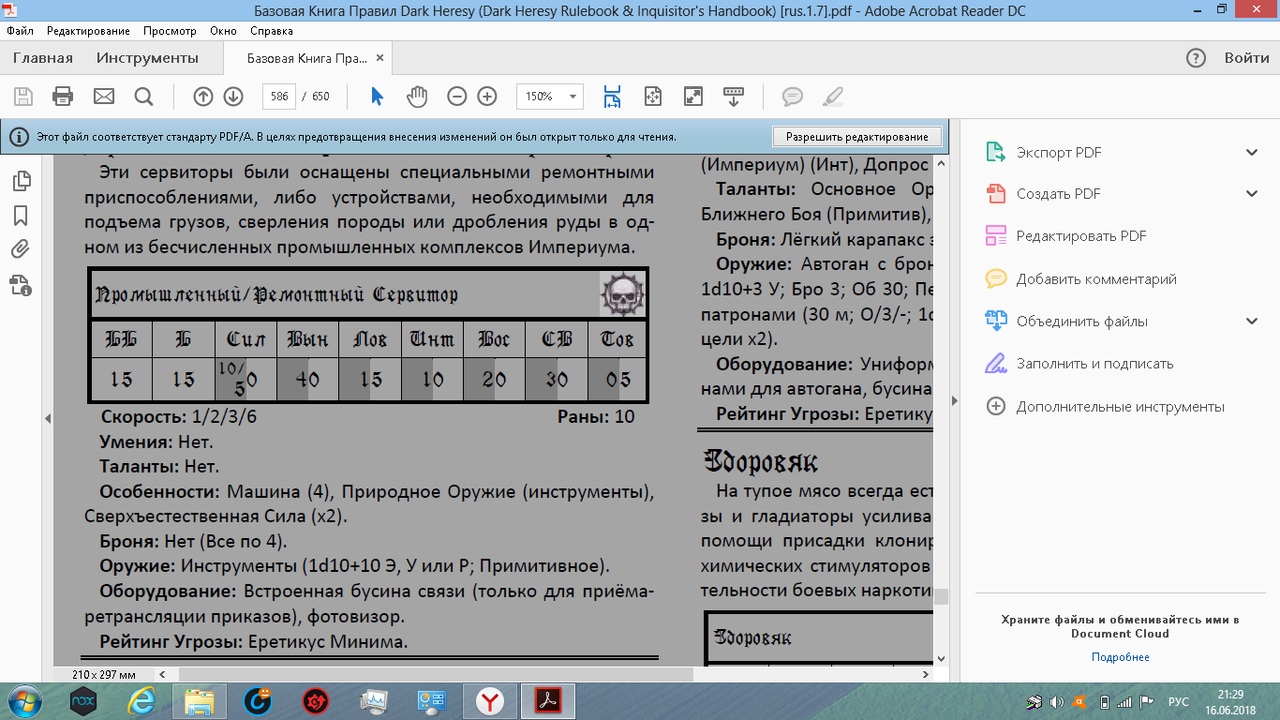Open Yandex Browser from taskbar
The image size is (1280, 720).
(489, 702)
